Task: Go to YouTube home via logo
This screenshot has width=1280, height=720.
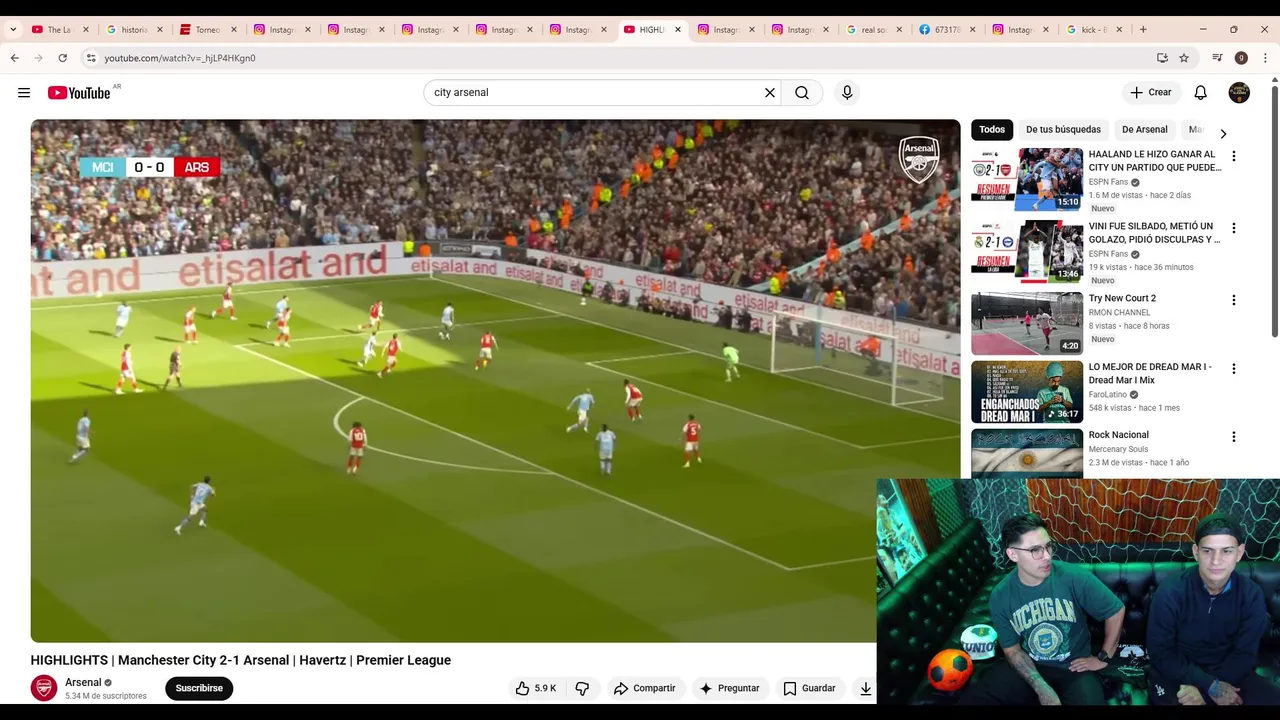Action: [79, 93]
